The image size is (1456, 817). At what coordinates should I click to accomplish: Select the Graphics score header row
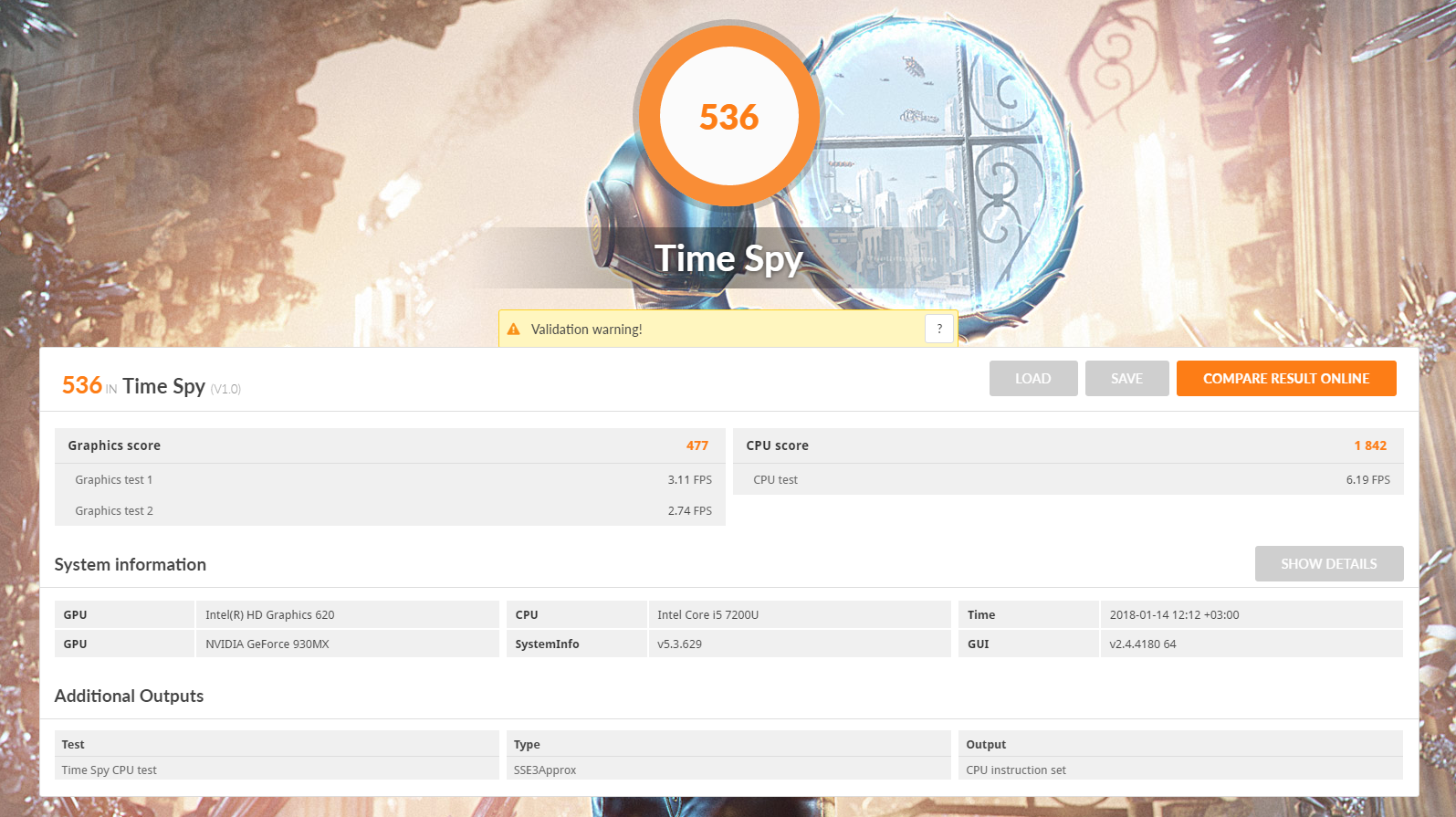click(389, 445)
